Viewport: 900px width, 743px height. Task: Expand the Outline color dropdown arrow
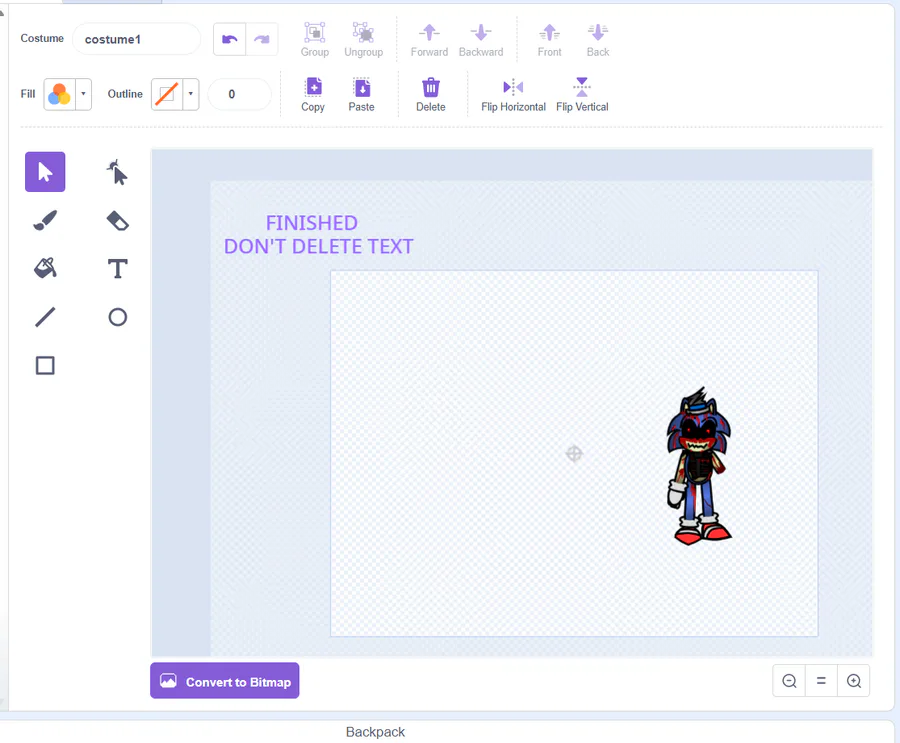[x=191, y=94]
